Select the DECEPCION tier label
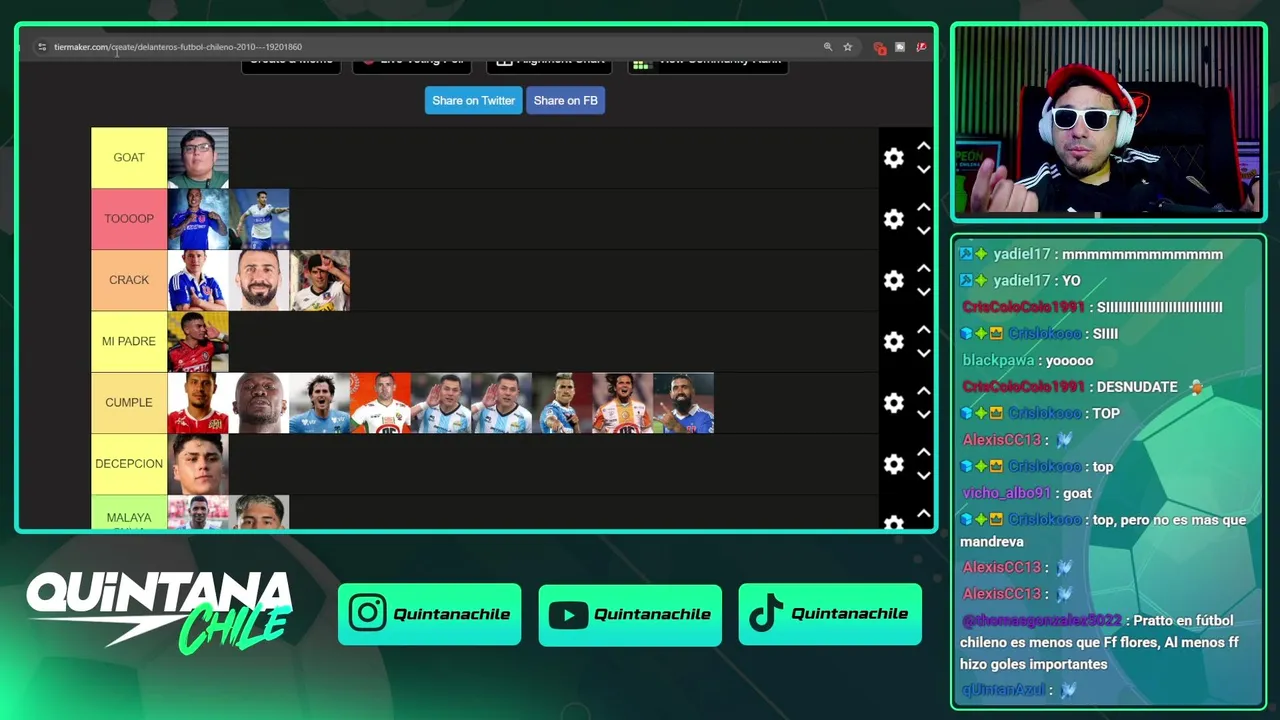Image resolution: width=1280 pixels, height=720 pixels. [x=129, y=464]
